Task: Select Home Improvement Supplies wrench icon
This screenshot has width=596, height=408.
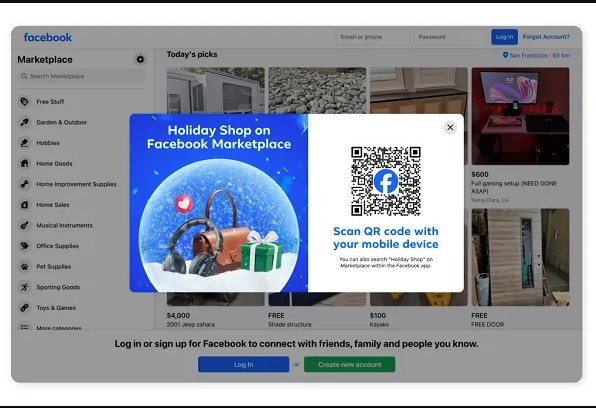Action: pyautogui.click(x=25, y=184)
